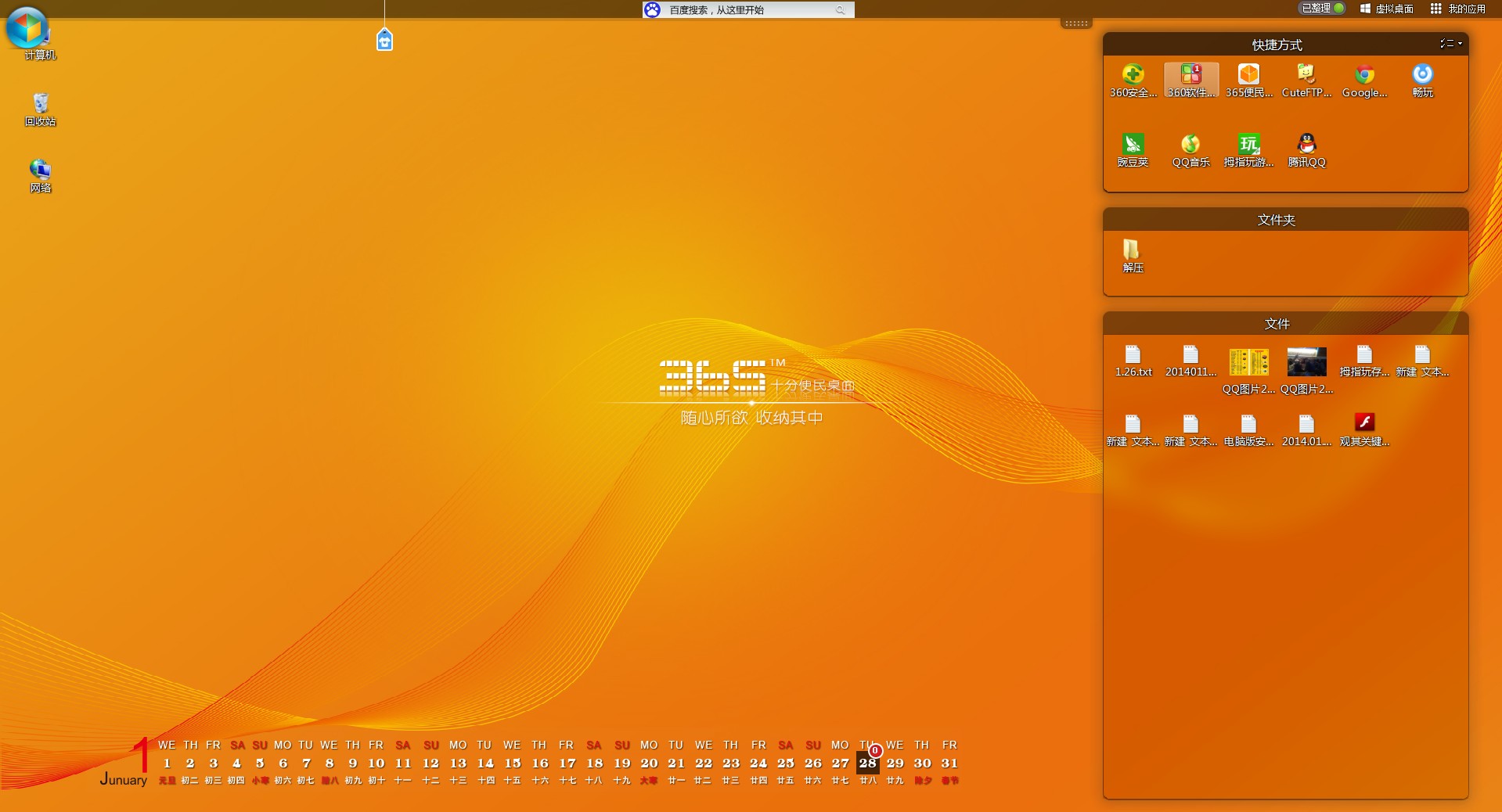Image resolution: width=1502 pixels, height=812 pixels.
Task: Select calendar date 5 小寒
Action: tap(260, 763)
